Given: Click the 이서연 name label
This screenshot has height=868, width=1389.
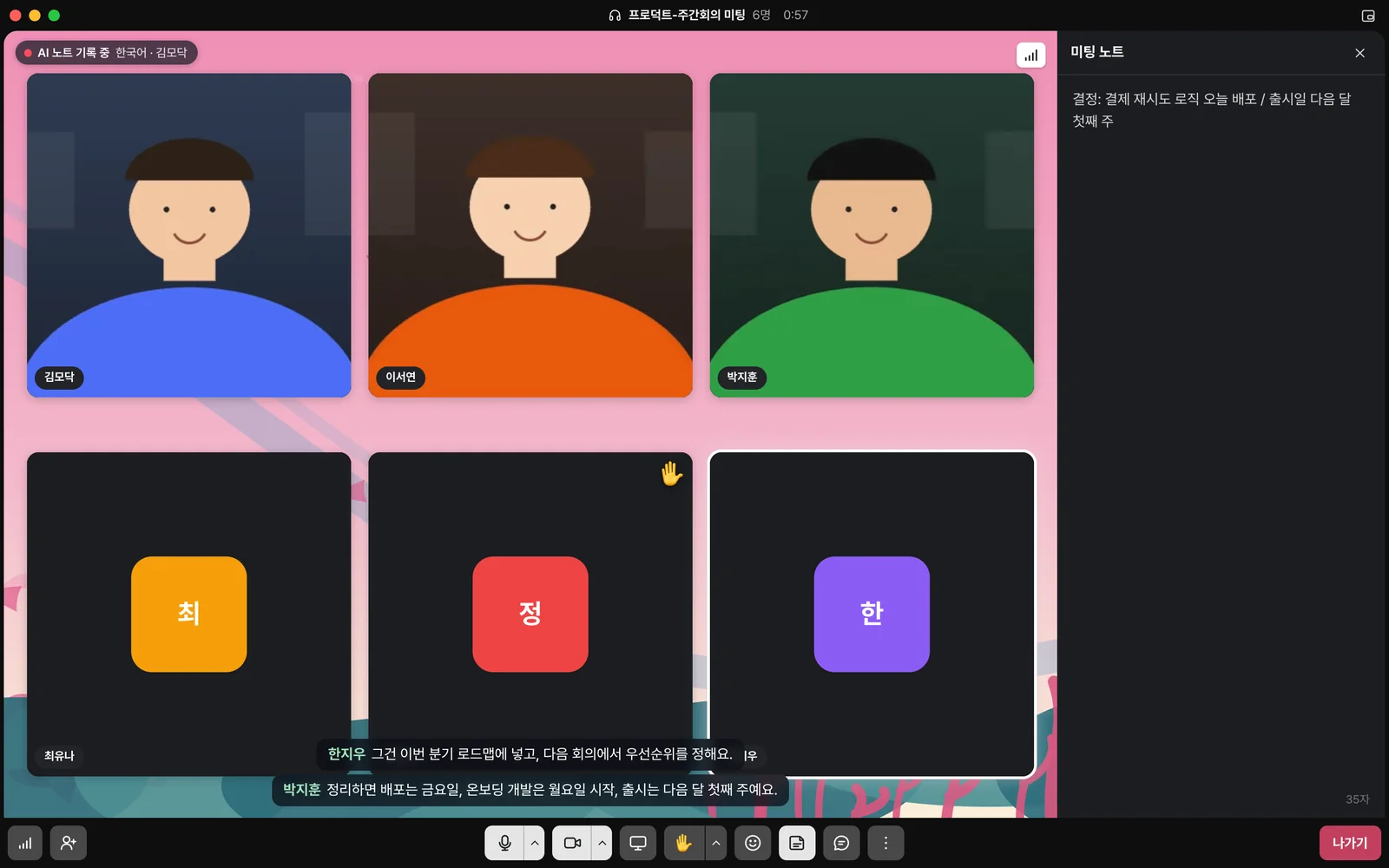Looking at the screenshot, I should (401, 377).
